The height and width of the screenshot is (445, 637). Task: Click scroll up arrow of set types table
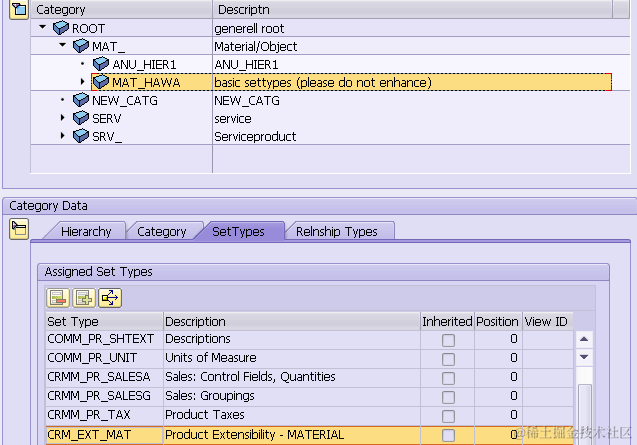pyautogui.click(x=584, y=339)
